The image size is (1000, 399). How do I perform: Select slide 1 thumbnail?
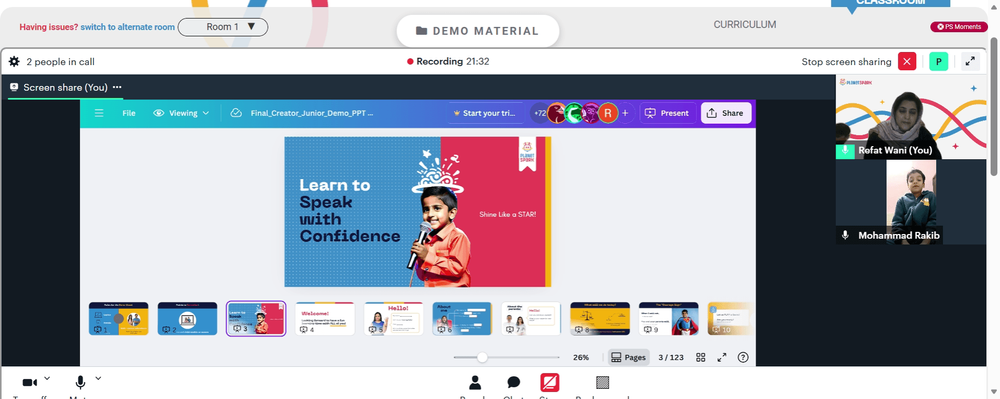pos(119,319)
